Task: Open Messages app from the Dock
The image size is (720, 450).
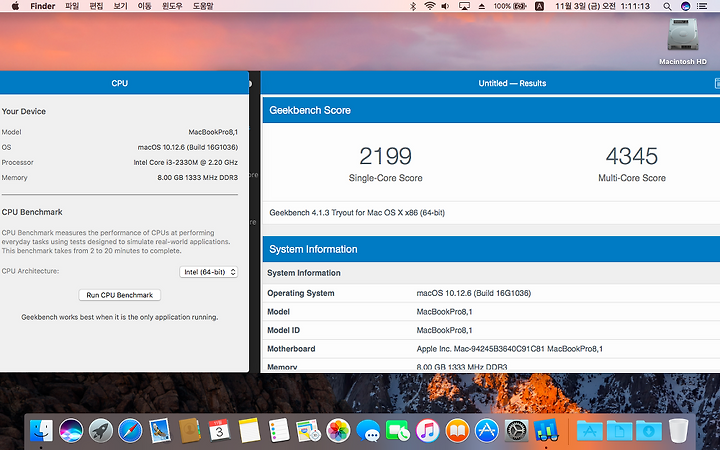Action: (368, 431)
